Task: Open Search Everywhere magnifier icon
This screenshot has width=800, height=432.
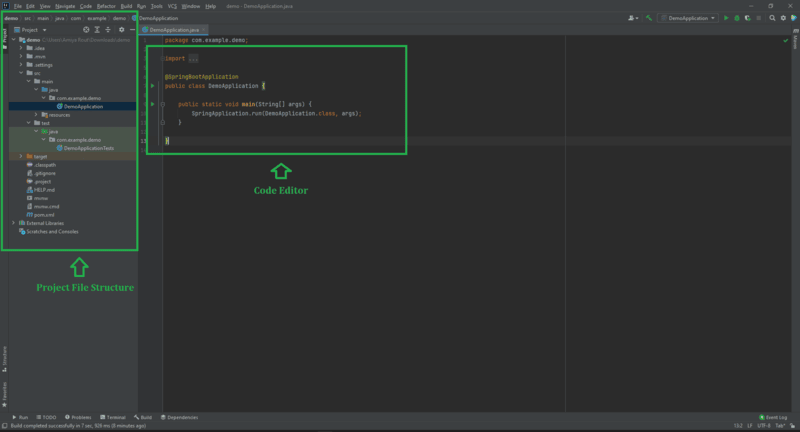Action: click(772, 18)
